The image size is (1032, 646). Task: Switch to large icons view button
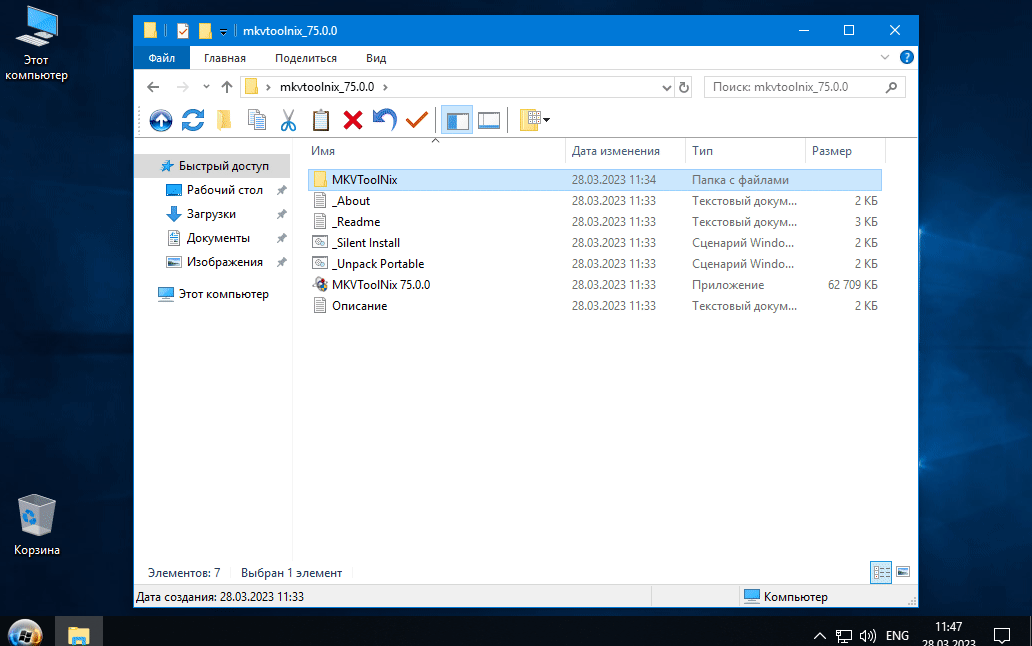903,572
